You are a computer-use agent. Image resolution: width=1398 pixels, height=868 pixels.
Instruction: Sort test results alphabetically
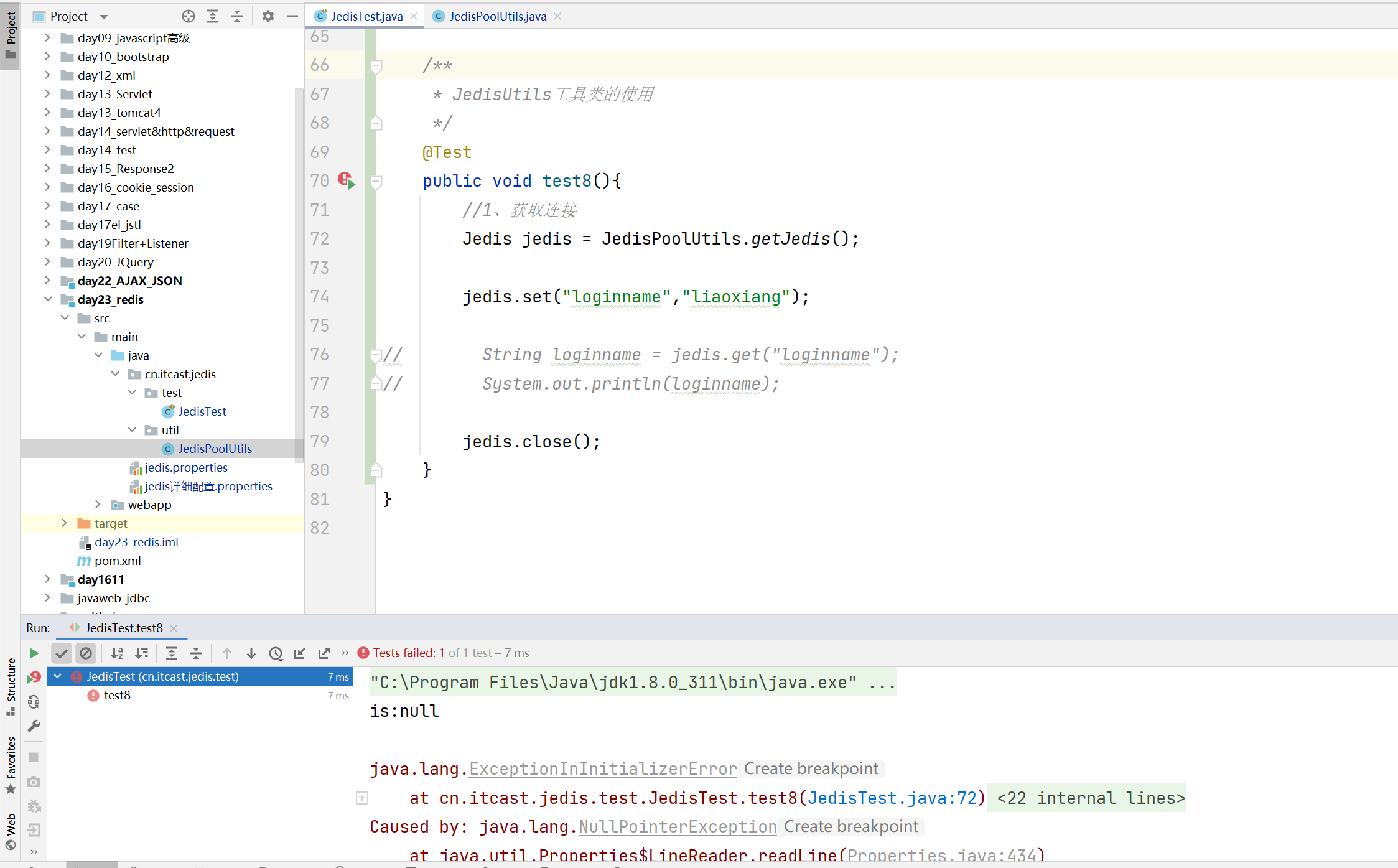(117, 653)
